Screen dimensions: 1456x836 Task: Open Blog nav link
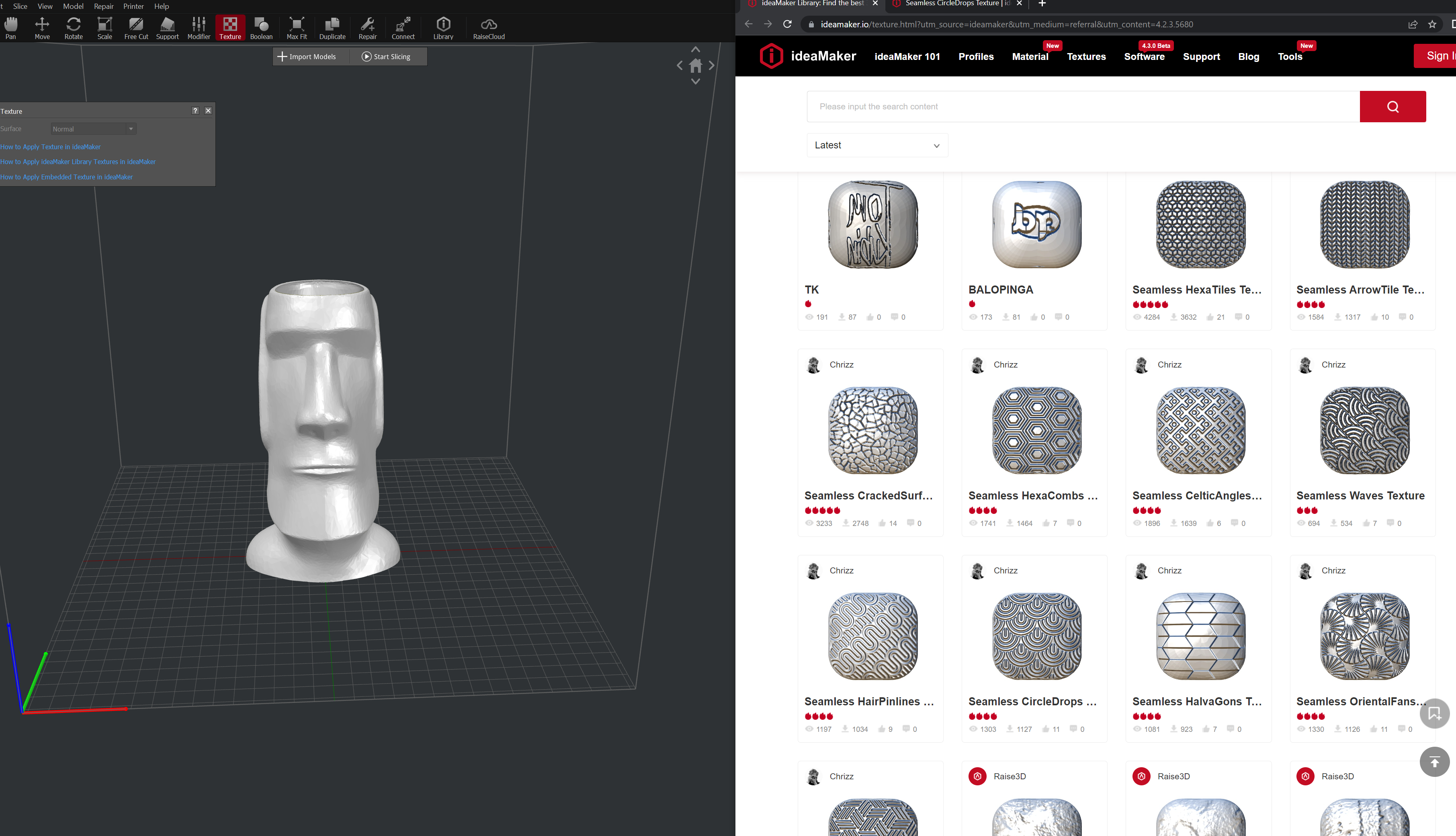click(1248, 56)
